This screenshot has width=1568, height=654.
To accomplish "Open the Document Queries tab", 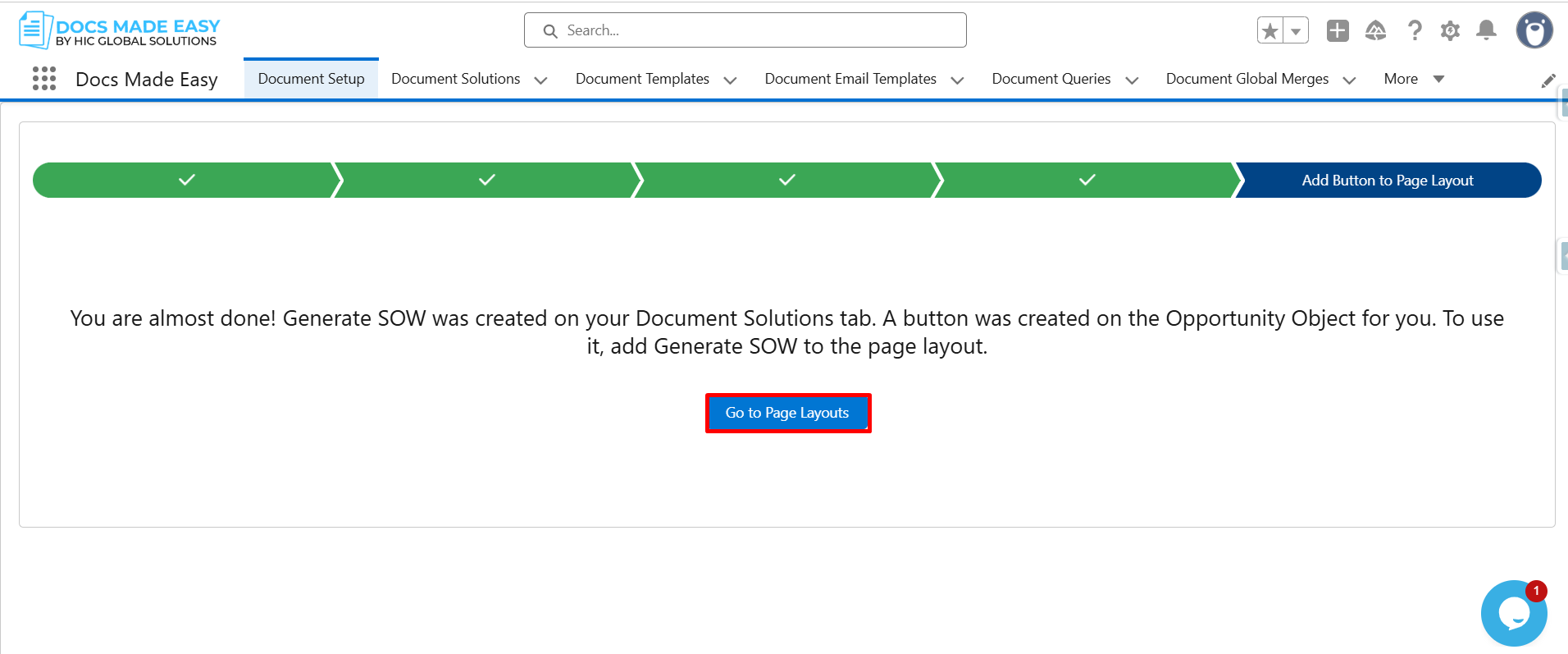I will click(1051, 79).
